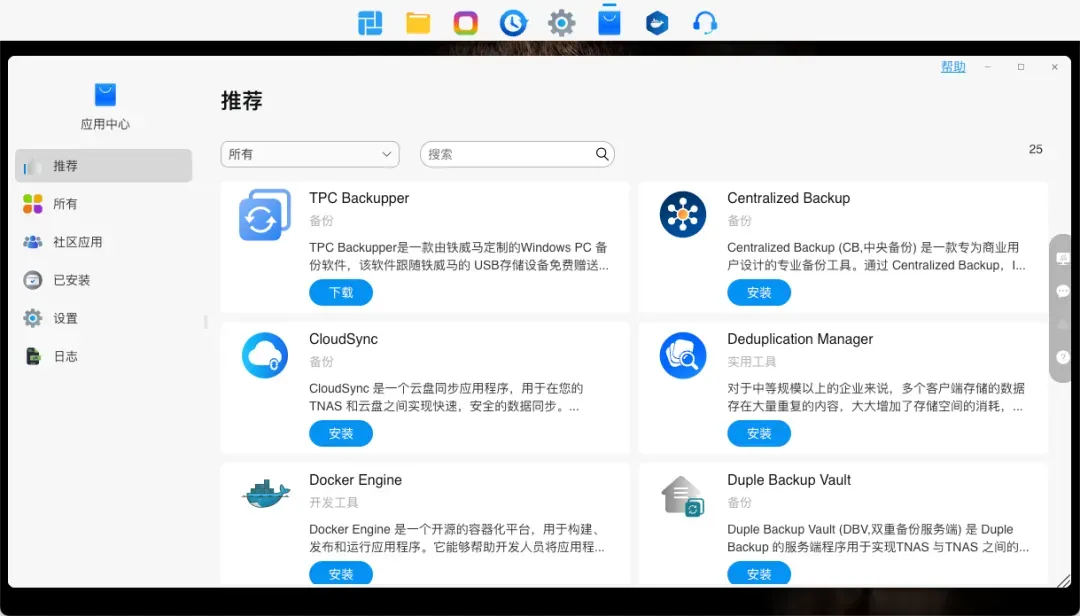Open the backup clock icon in the dock
This screenshot has height=616, width=1080.
pos(513,23)
